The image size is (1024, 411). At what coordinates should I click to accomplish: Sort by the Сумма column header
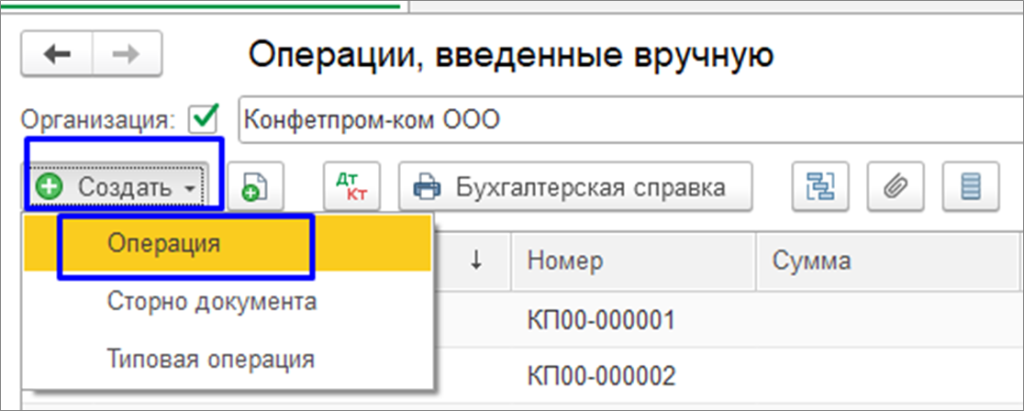pyautogui.click(x=890, y=261)
